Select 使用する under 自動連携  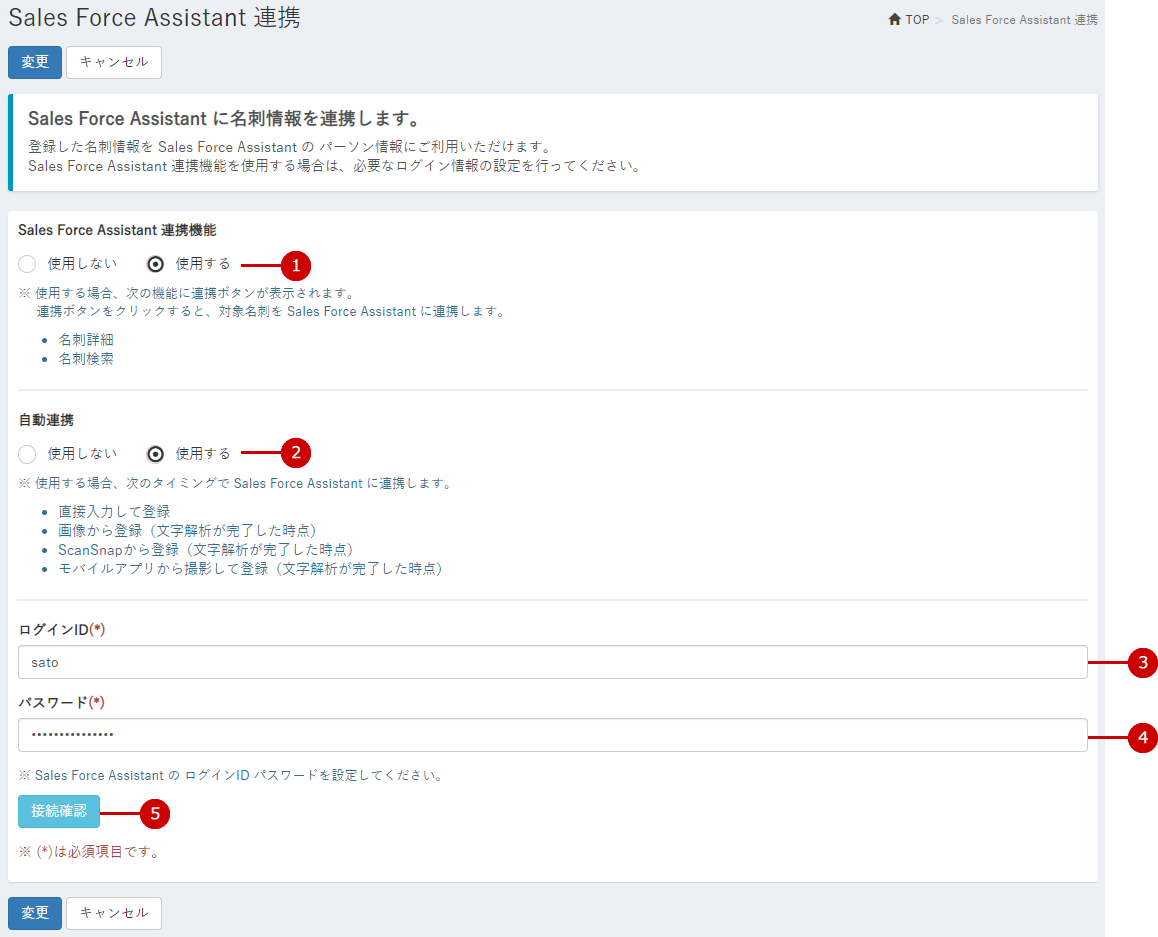(x=155, y=453)
